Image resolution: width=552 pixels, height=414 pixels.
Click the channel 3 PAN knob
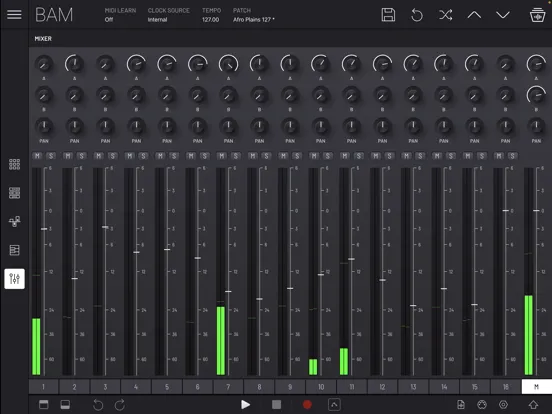pos(105,126)
